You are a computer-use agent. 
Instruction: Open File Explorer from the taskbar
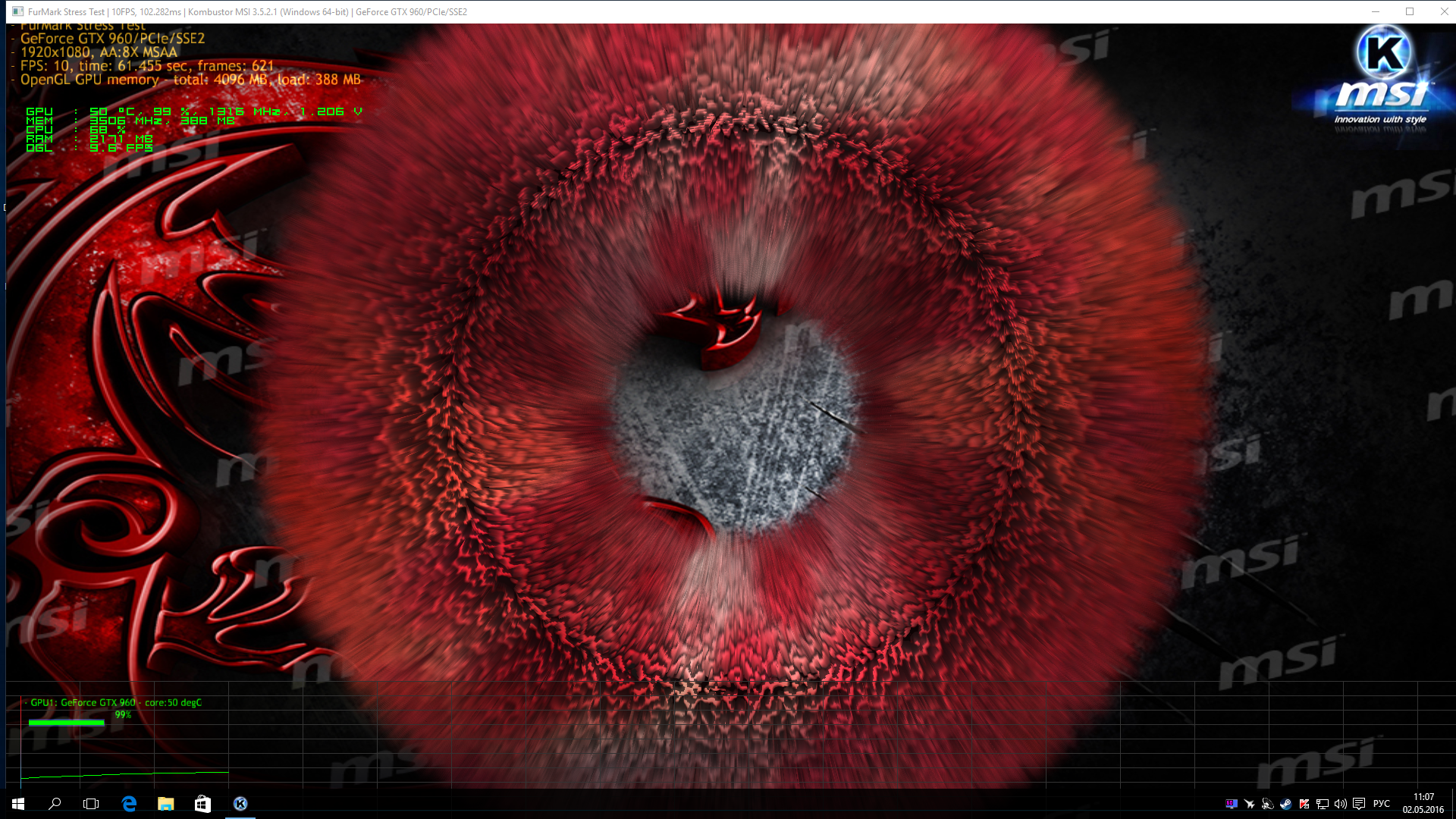pyautogui.click(x=165, y=804)
